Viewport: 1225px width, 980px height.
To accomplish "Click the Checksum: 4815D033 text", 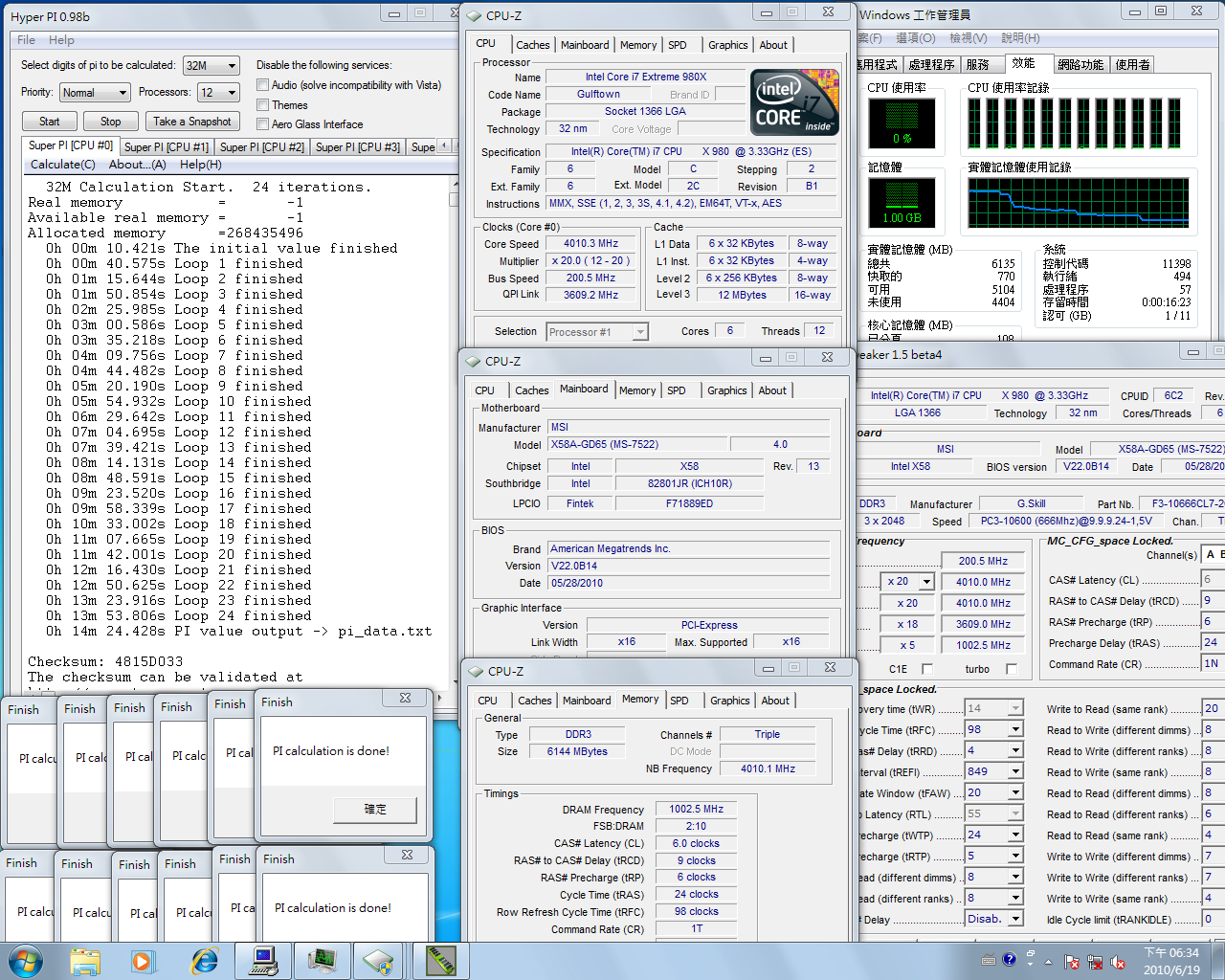I will [105, 661].
